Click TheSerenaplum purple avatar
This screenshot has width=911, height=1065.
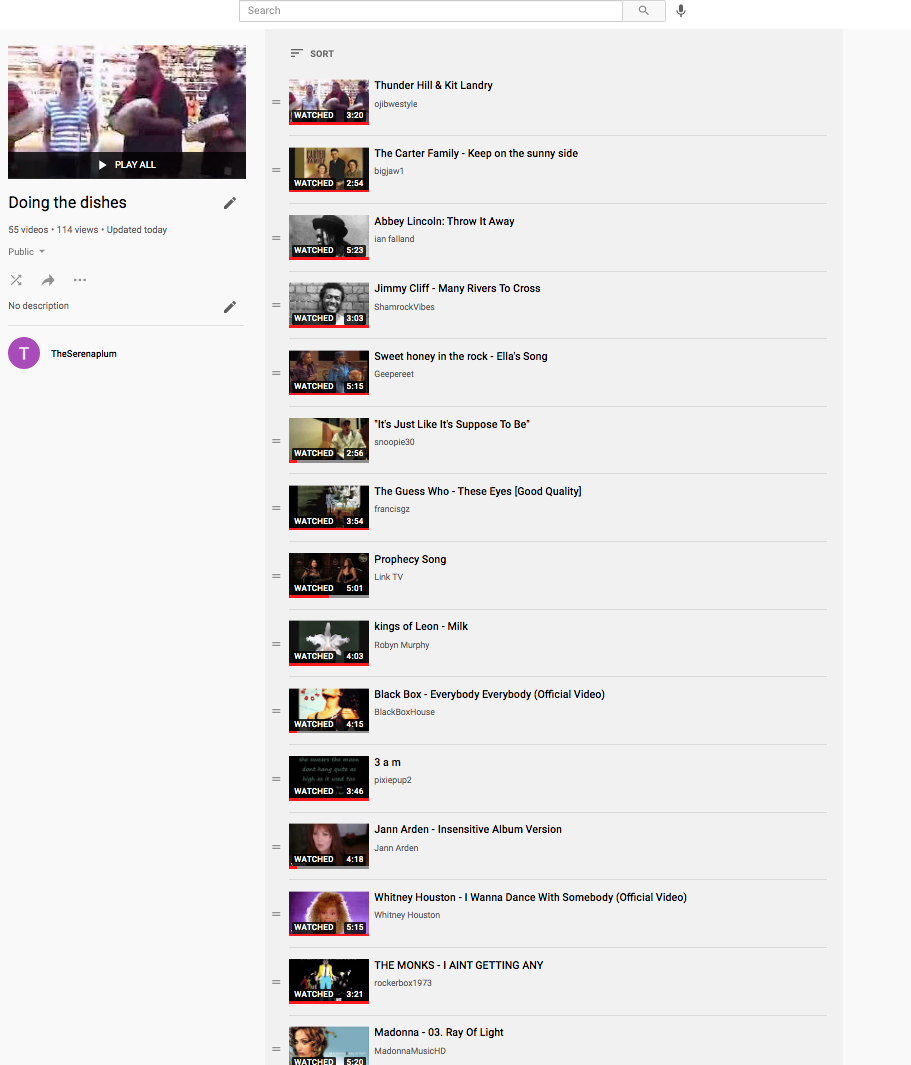(x=24, y=353)
